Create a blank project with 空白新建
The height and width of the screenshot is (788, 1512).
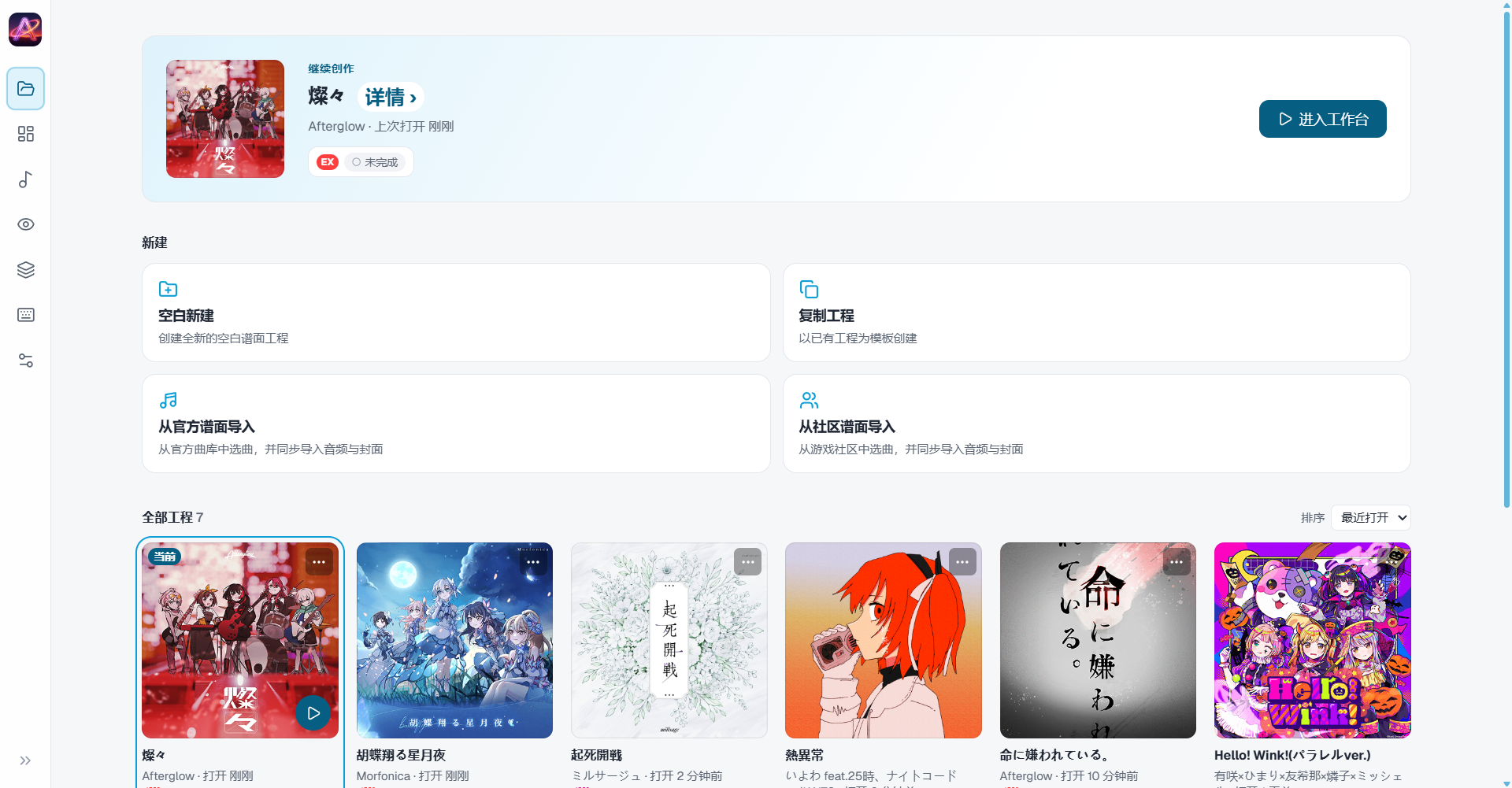[456, 313]
